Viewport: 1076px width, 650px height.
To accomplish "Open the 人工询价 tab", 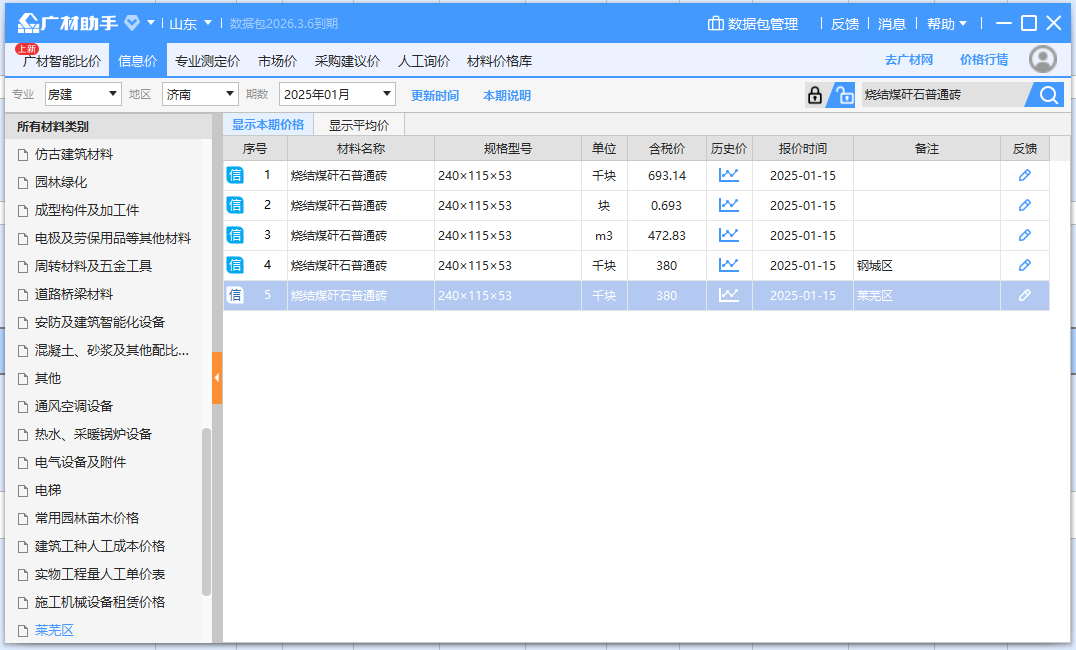I will [x=423, y=60].
